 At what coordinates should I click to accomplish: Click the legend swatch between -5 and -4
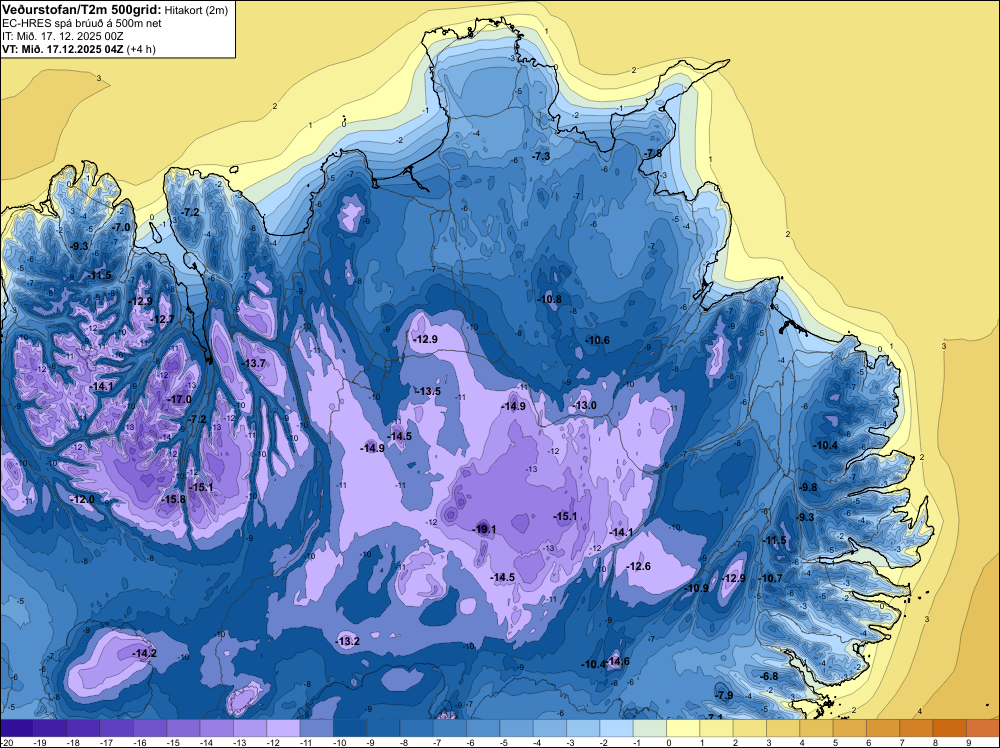pyautogui.click(x=517, y=728)
